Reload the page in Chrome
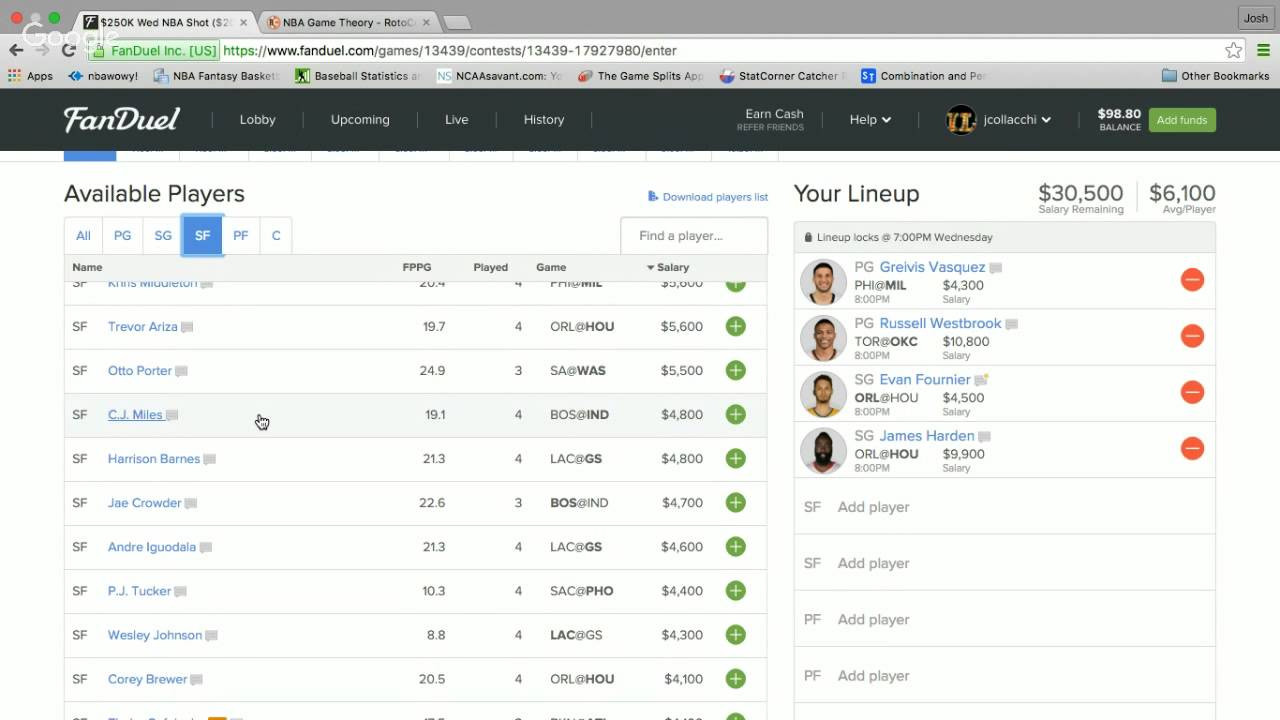The width and height of the screenshot is (1280, 720). pos(68,50)
